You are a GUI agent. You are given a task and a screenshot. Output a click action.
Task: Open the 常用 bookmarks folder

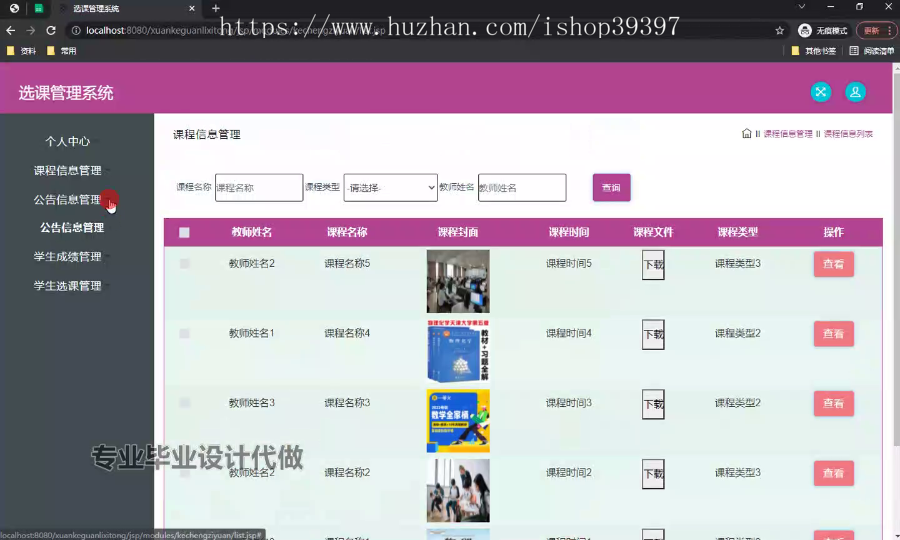point(61,50)
